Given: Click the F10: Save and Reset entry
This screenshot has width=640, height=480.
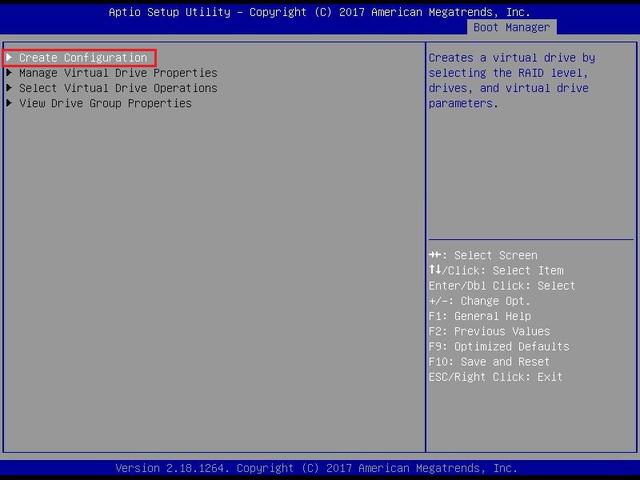Looking at the screenshot, I should point(489,362).
